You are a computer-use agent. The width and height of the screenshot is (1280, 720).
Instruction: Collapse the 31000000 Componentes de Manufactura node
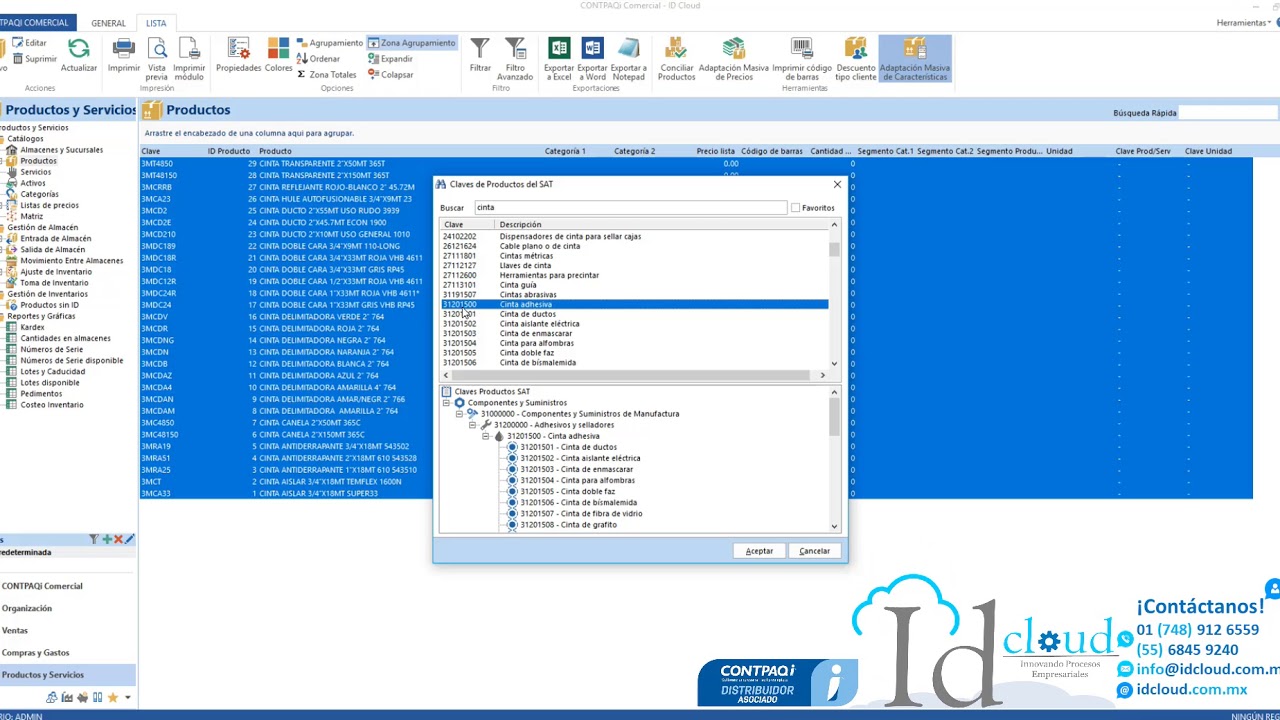(459, 414)
